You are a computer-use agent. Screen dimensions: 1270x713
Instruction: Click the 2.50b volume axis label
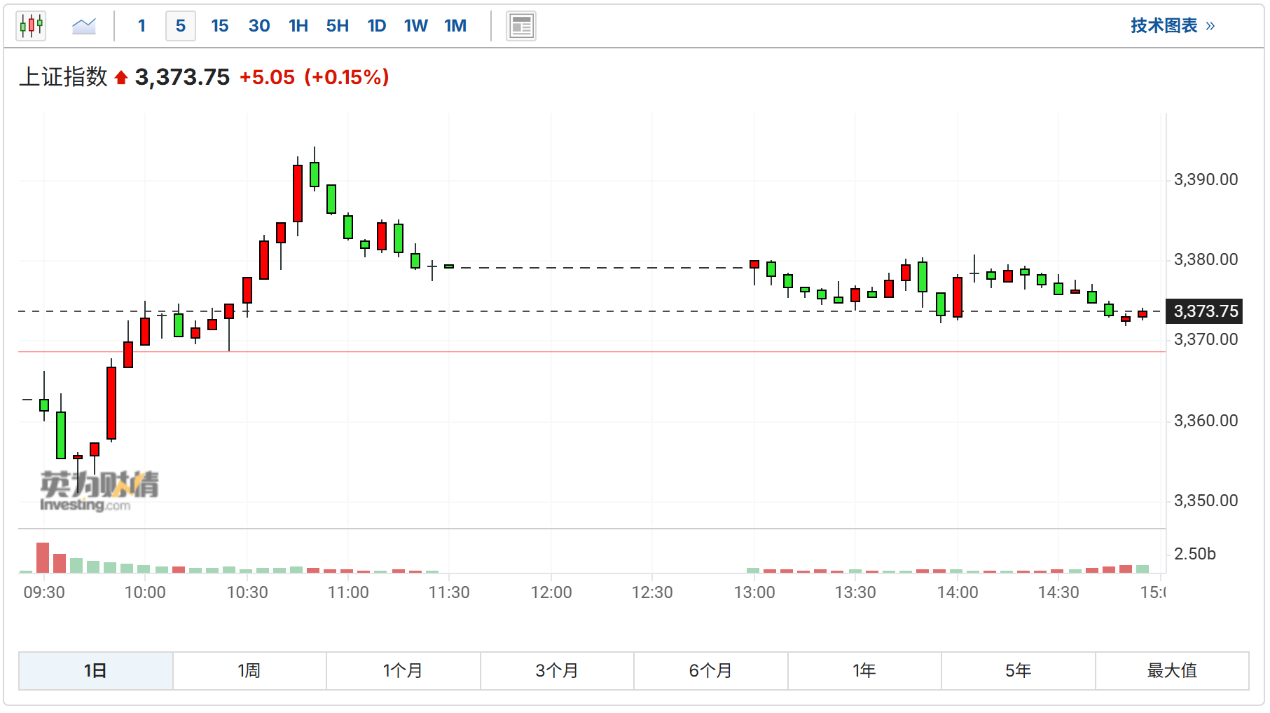click(1195, 554)
